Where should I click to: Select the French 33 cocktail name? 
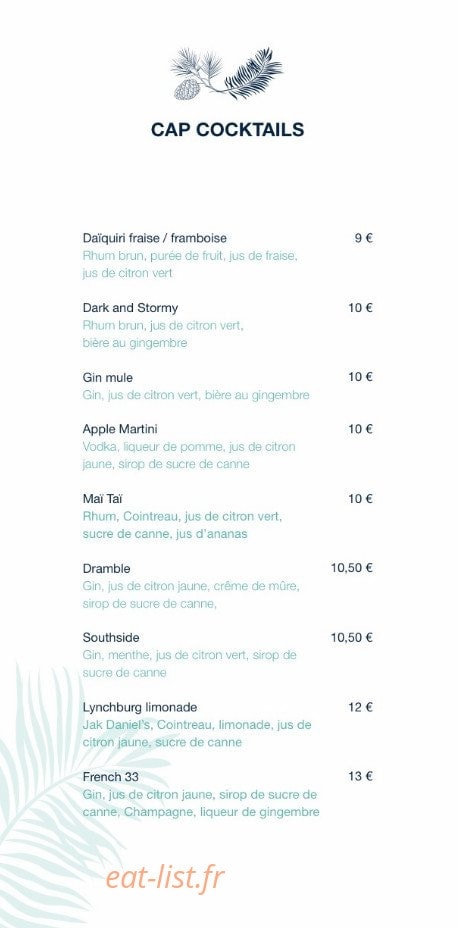pos(111,776)
